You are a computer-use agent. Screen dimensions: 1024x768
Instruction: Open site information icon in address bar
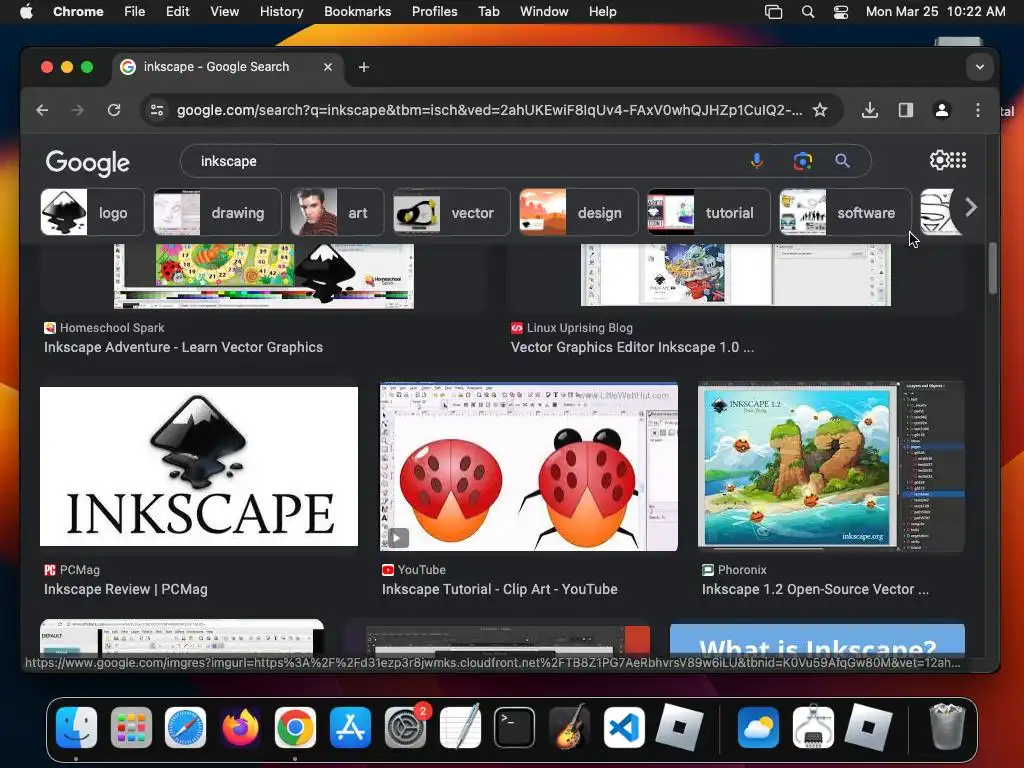tap(157, 110)
